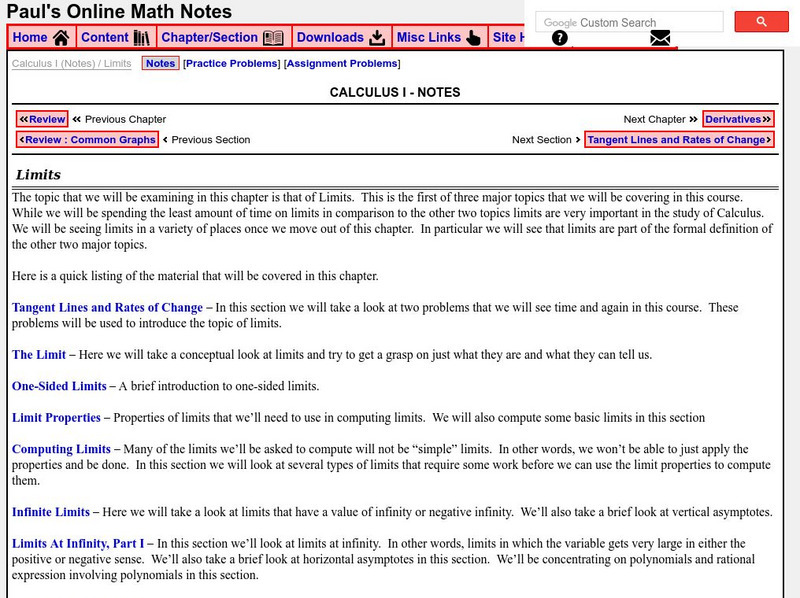Viewport: 800px width, 598px height.
Task: Open the Content menu
Action: point(116,37)
